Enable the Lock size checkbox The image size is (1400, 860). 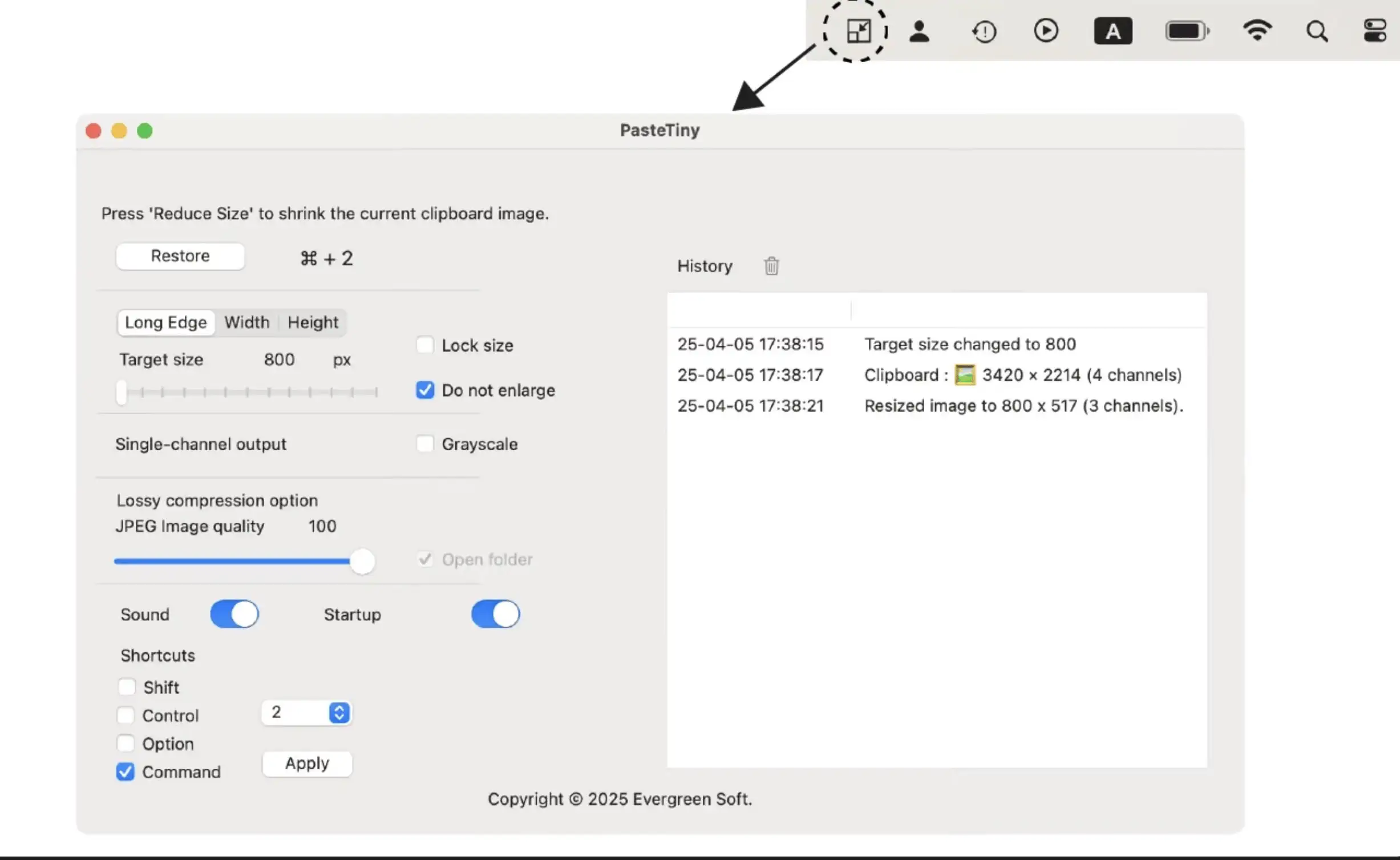(425, 345)
